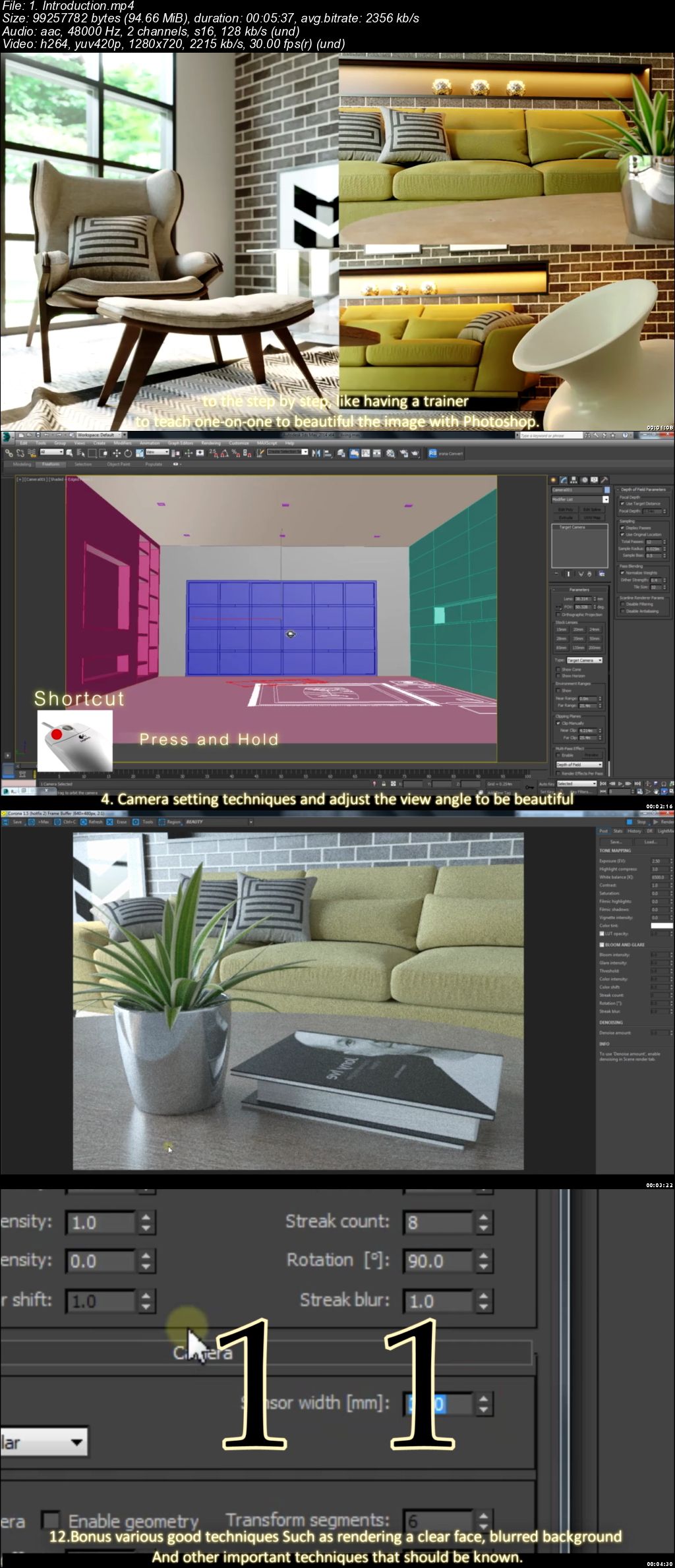Open BEAUTY render element dropdown in Corona VFB
Image resolution: width=675 pixels, height=1568 pixels.
click(x=220, y=822)
